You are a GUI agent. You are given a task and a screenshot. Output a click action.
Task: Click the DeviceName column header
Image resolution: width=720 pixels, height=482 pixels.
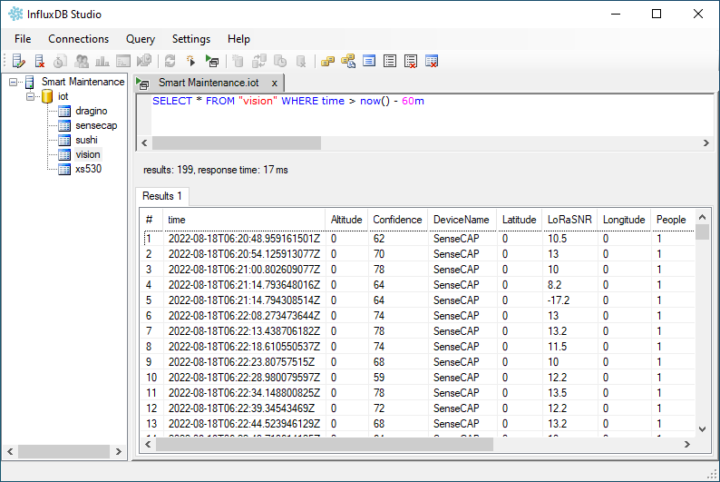point(461,220)
